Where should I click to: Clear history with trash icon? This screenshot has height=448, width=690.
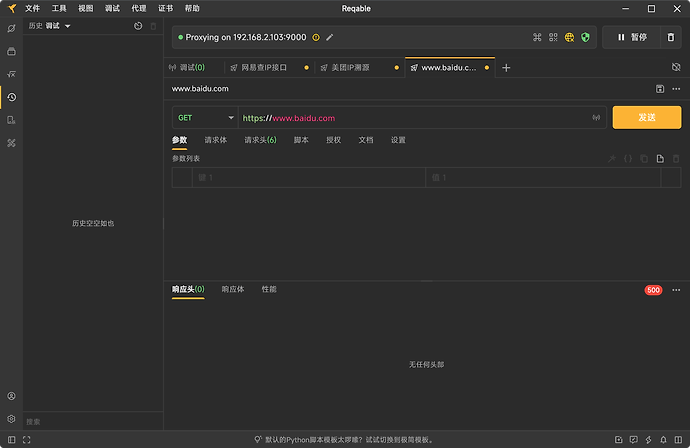[x=153, y=26]
